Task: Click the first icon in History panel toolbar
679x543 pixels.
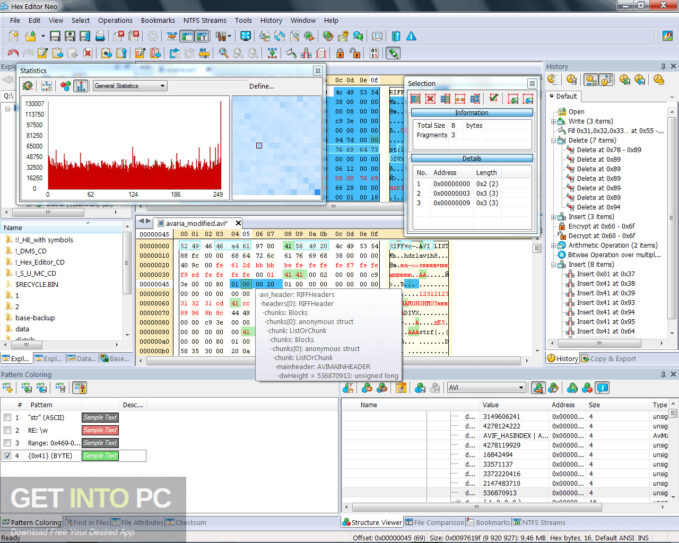Action: (x=552, y=79)
